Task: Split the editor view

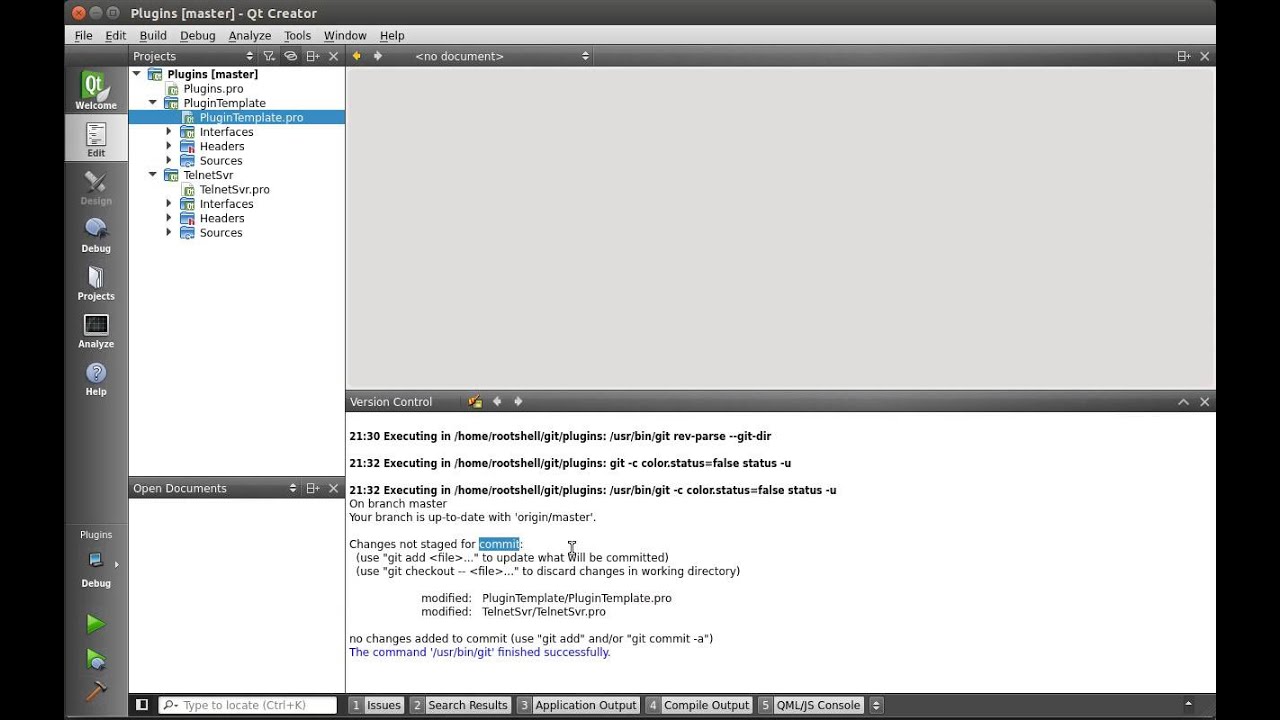Action: point(1184,56)
